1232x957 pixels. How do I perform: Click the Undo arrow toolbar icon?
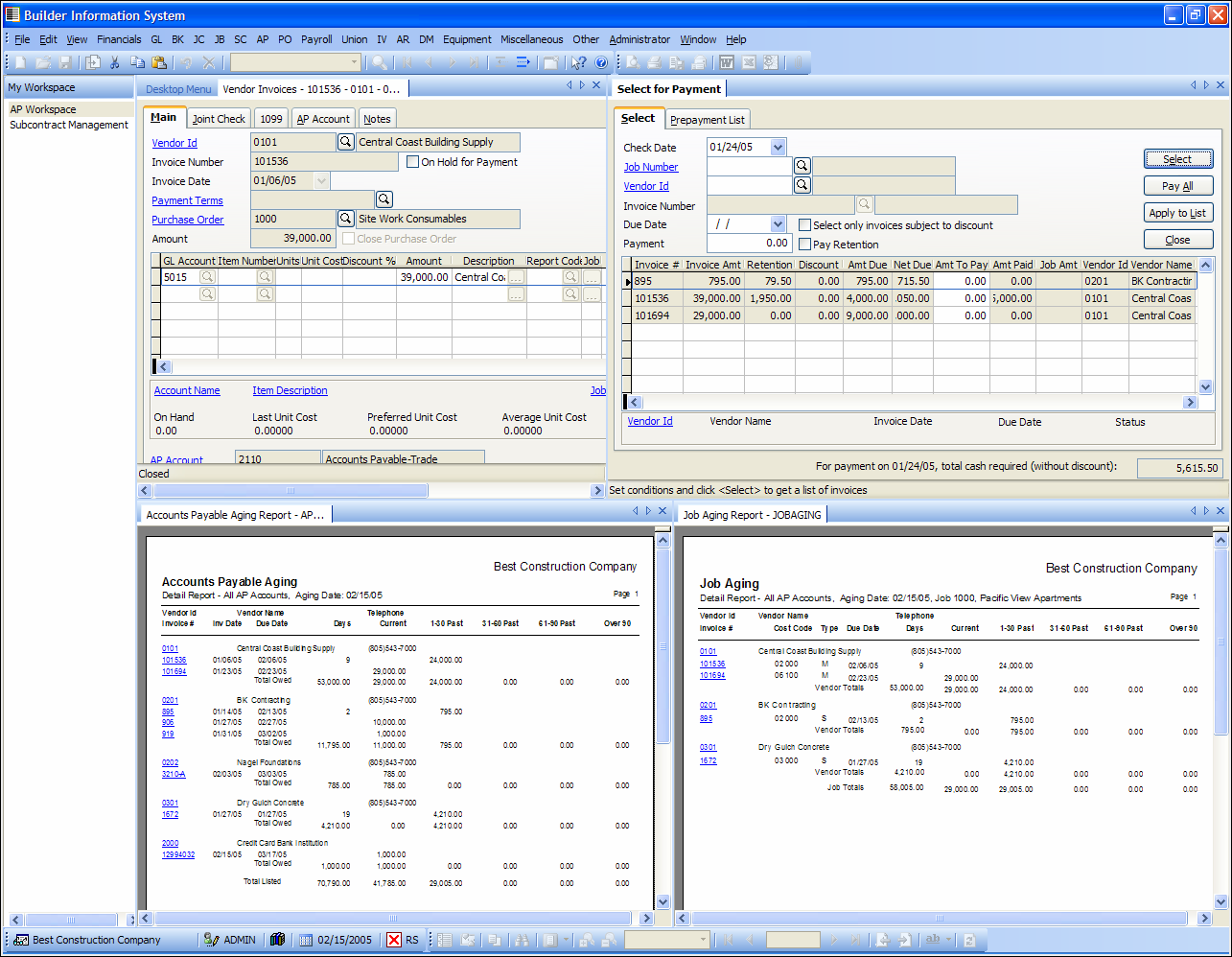[186, 62]
